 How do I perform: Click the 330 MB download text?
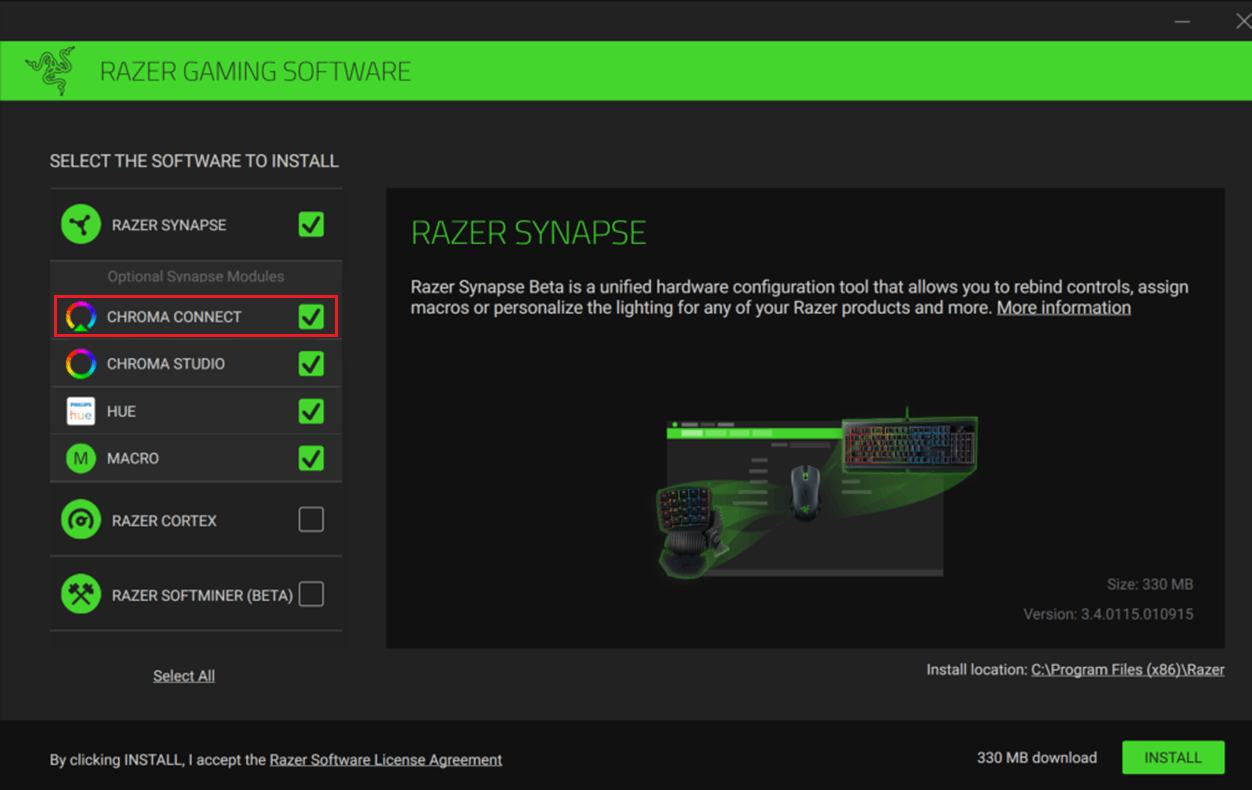click(x=1037, y=758)
